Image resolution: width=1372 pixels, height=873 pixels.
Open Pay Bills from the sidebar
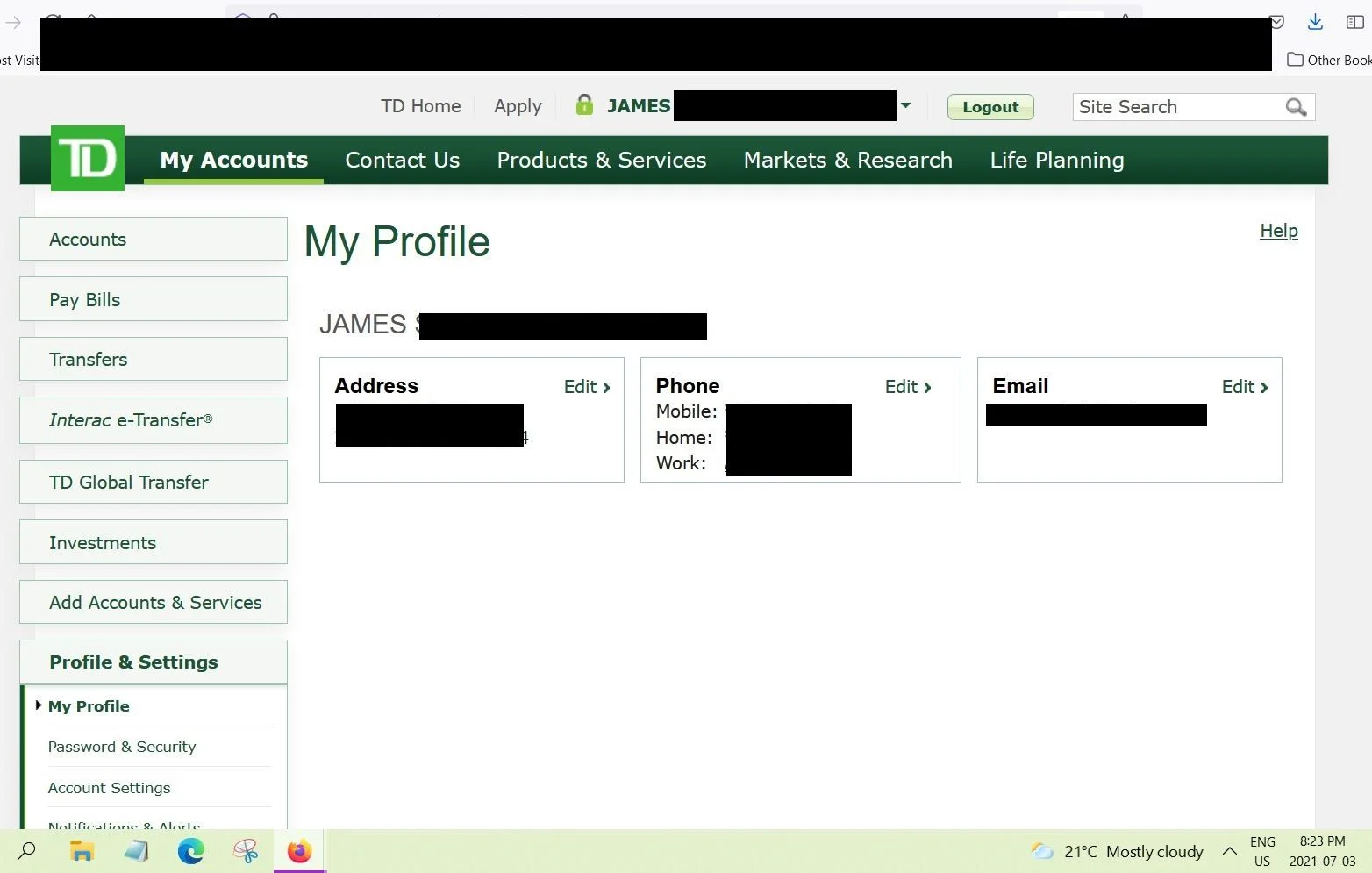pos(154,299)
